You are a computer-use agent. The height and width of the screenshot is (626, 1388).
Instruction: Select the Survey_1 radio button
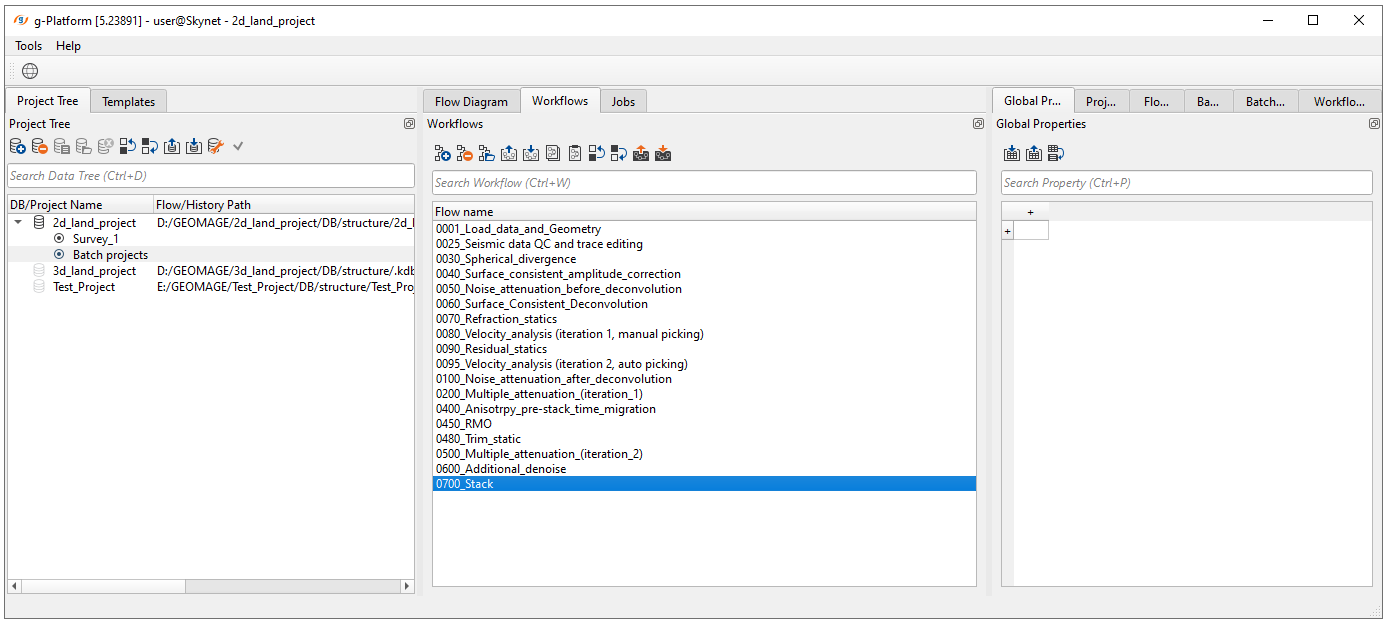pos(59,239)
